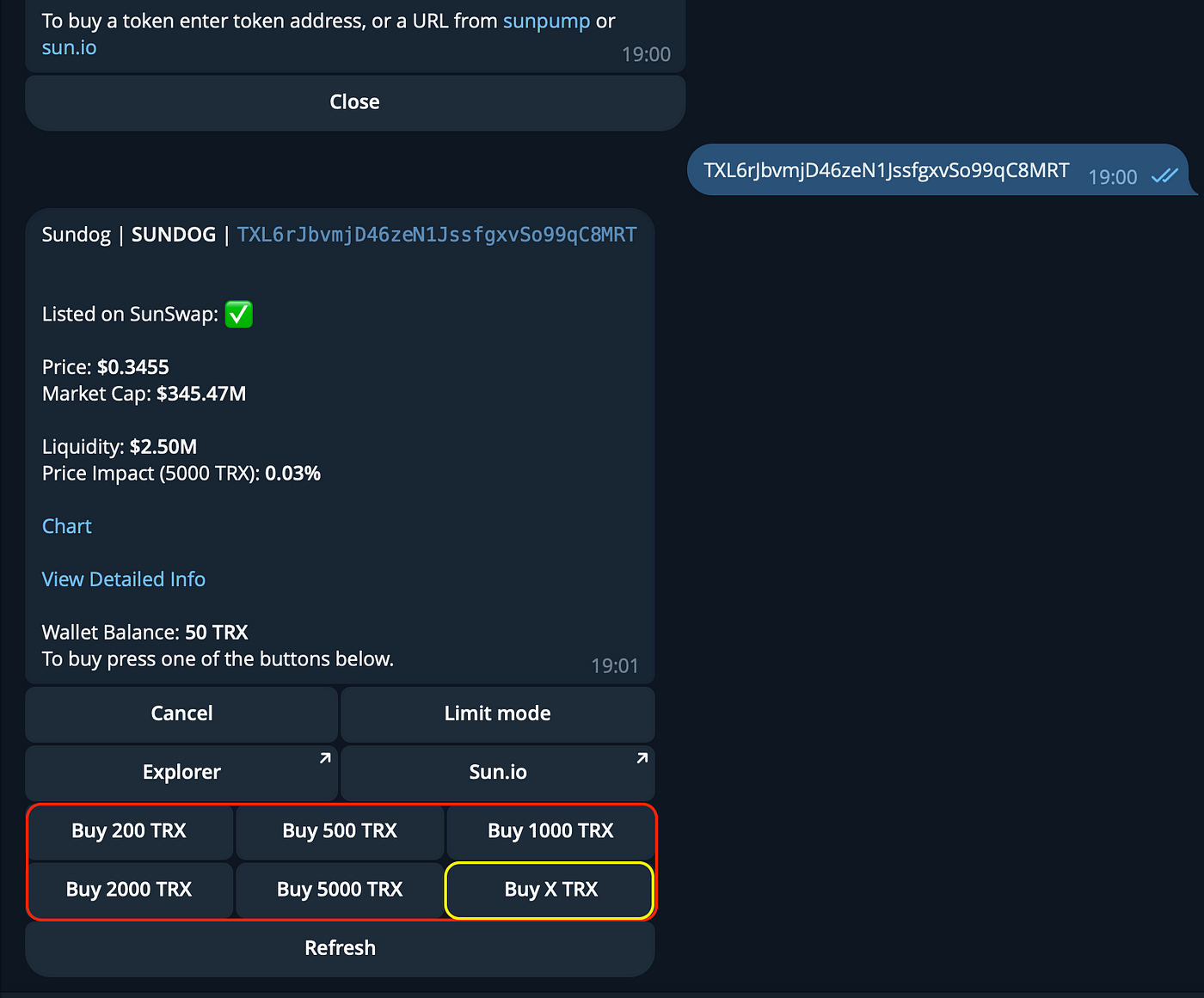Screen dimensions: 1204x998
Task: Open View Detailed Info link
Action: point(124,579)
